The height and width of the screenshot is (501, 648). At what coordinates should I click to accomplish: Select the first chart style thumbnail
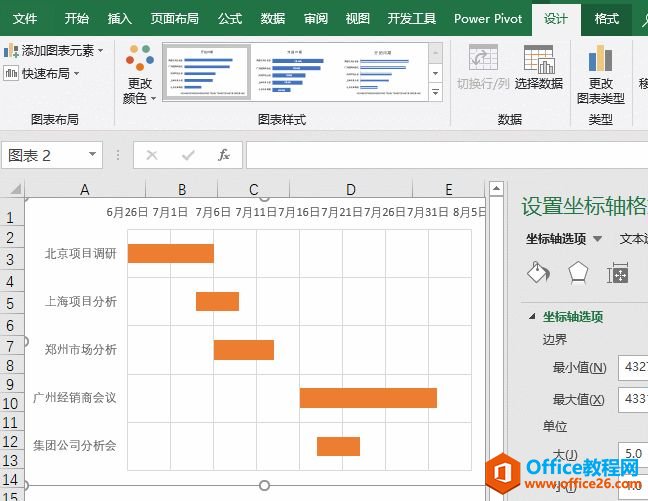(206, 72)
